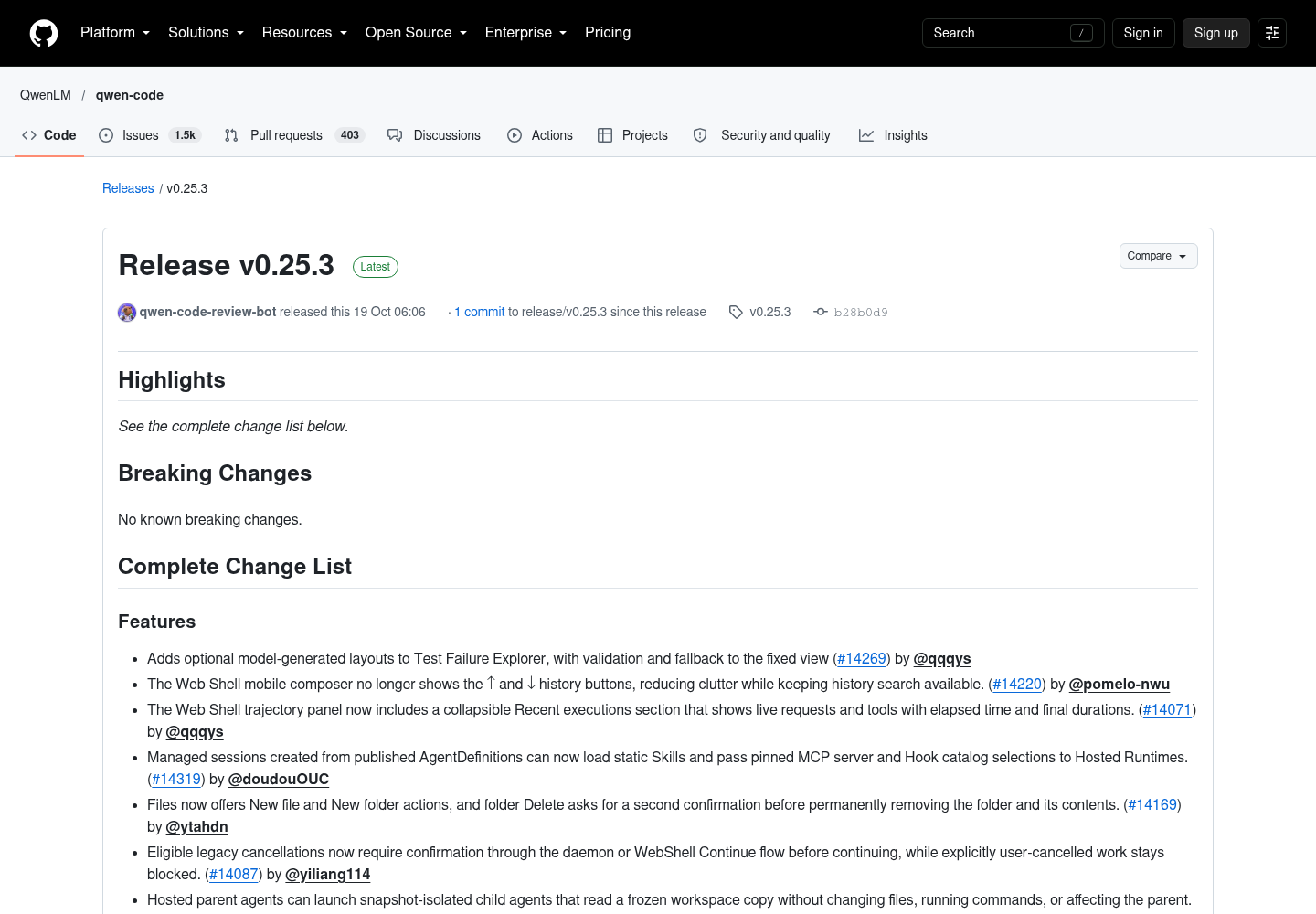Click the slash shortcut key in search
Screen dimensions: 1316x914
coord(1081,33)
